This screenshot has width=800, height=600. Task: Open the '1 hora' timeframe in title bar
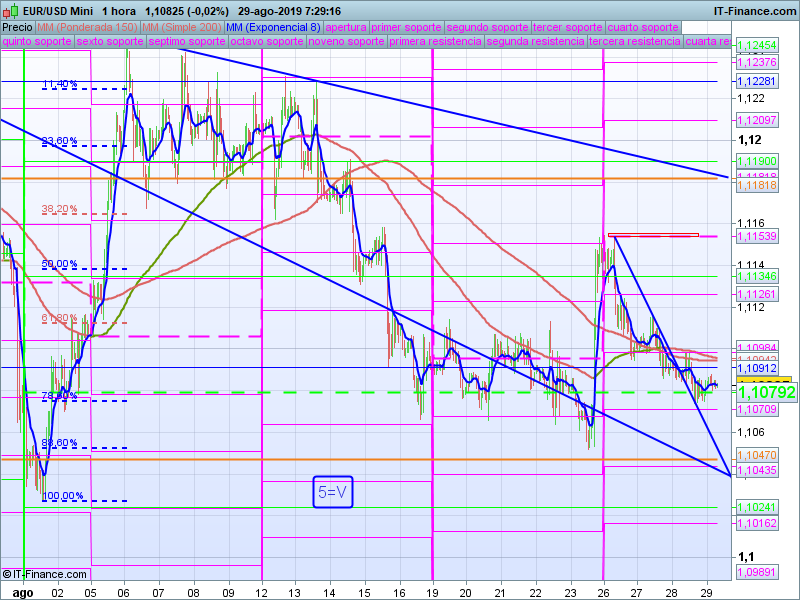point(121,9)
